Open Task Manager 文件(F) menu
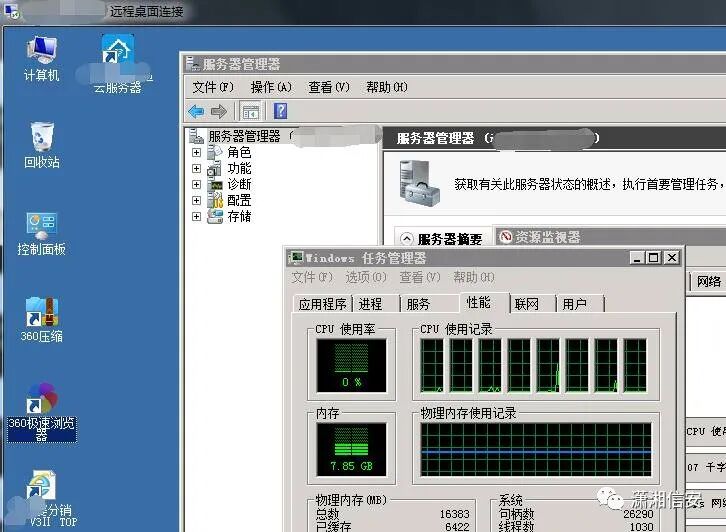 [x=312, y=277]
